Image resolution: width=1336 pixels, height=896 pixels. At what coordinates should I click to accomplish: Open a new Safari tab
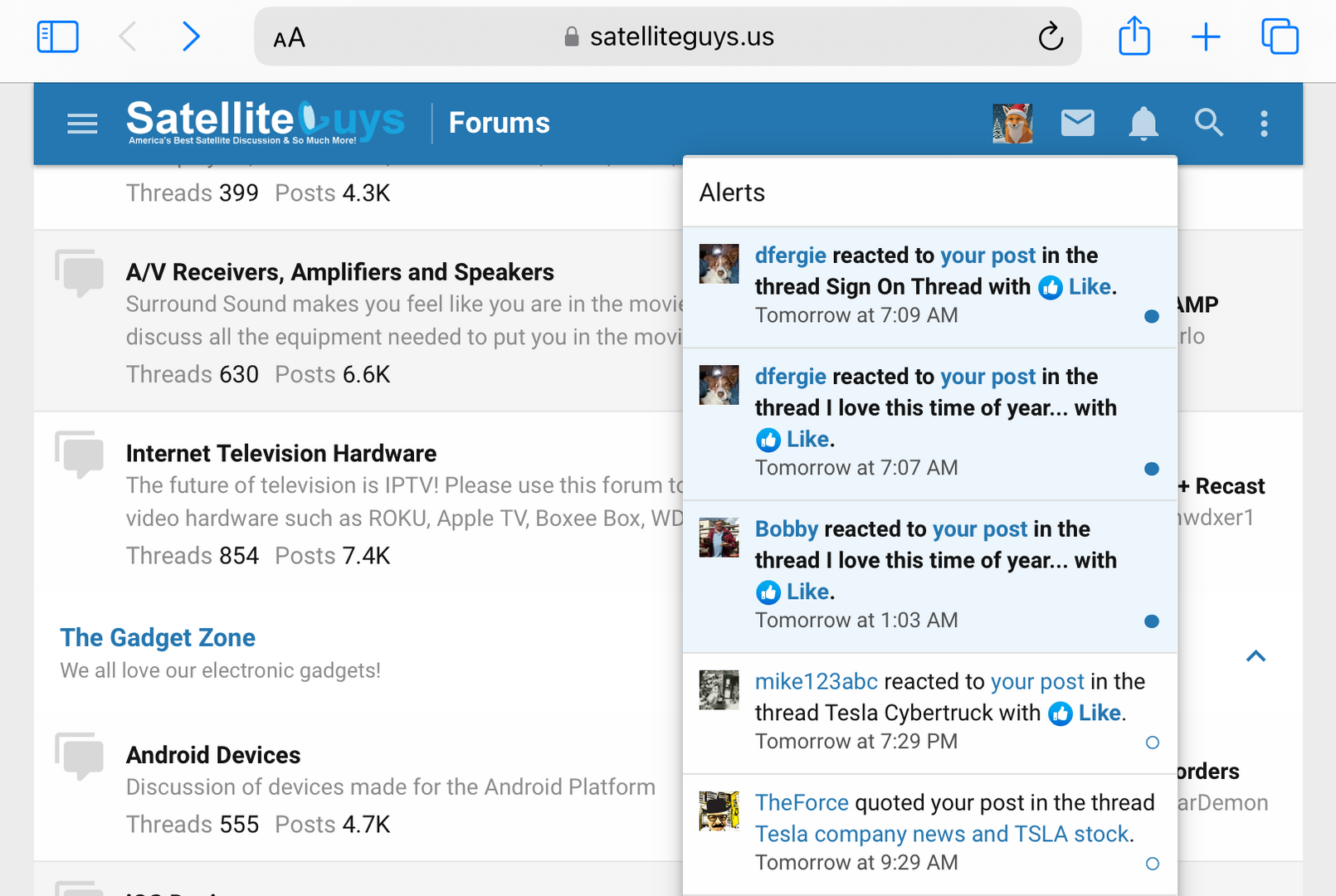tap(1206, 37)
